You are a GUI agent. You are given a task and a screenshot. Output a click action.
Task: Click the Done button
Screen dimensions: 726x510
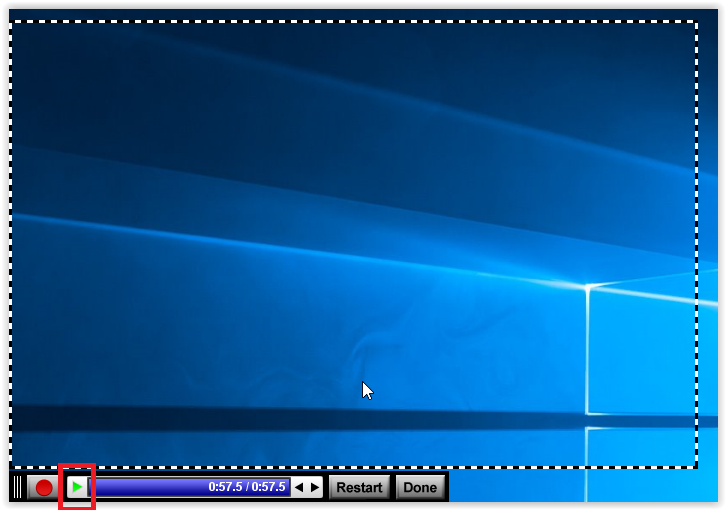click(420, 487)
